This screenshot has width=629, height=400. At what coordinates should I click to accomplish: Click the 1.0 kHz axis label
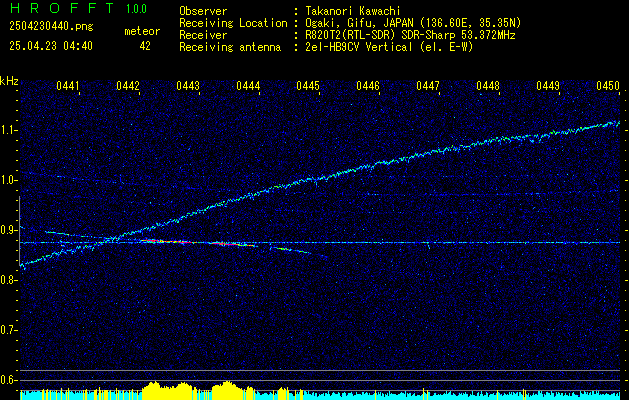[8, 181]
